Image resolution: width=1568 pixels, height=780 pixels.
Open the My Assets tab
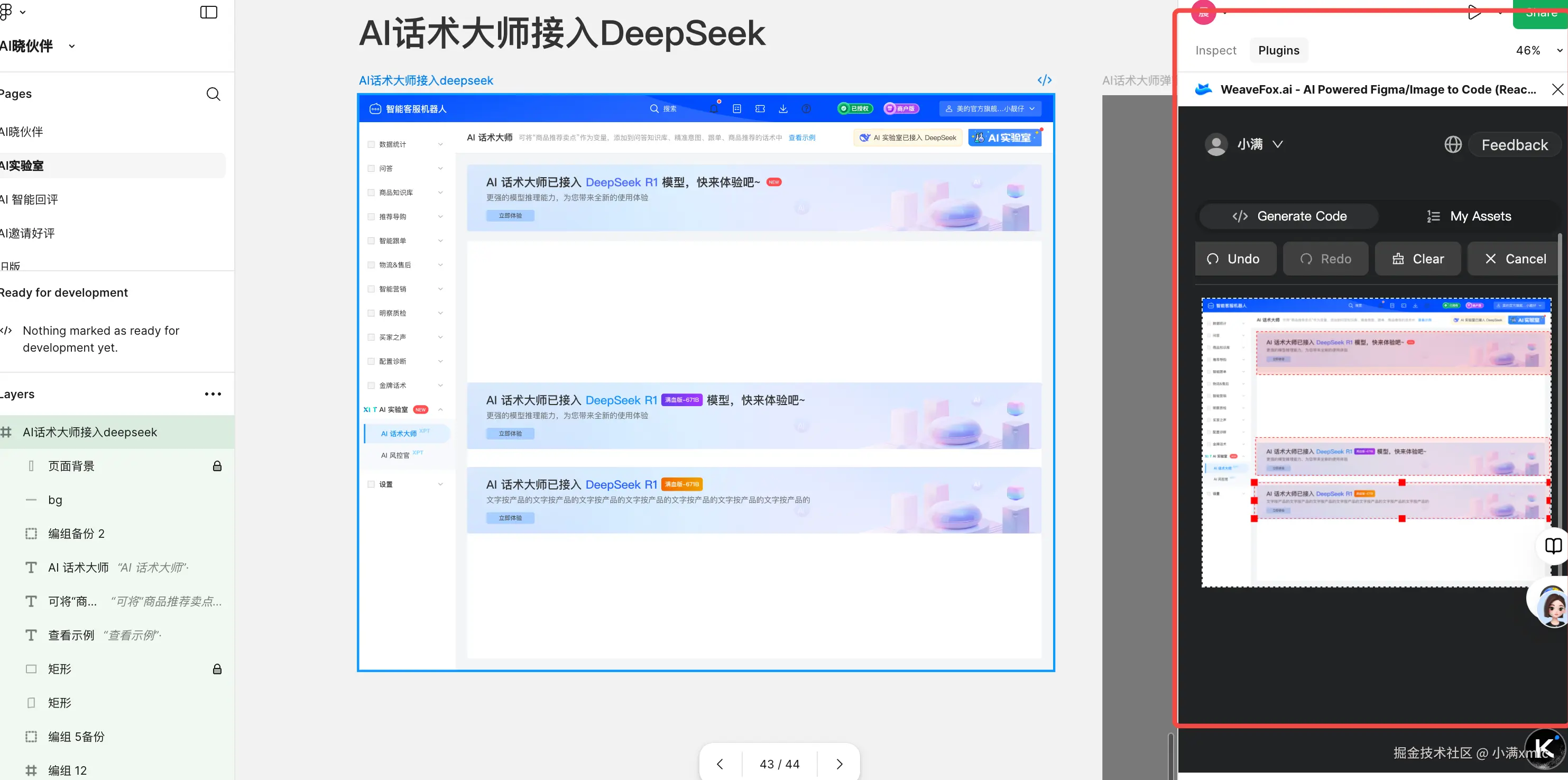point(1468,216)
